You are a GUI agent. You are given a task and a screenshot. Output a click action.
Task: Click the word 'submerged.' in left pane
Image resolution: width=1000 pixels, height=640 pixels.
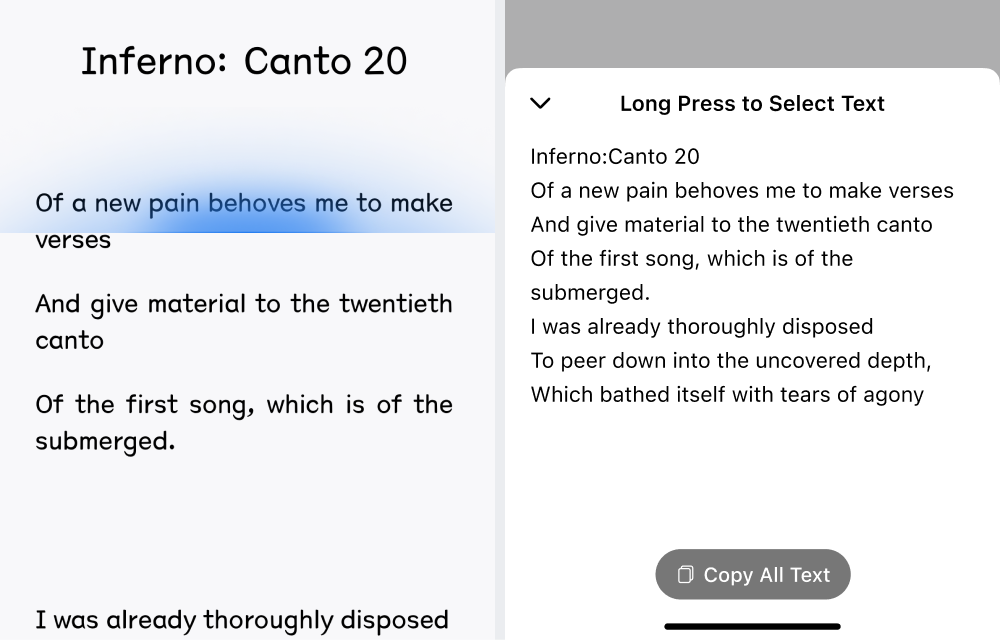point(105,441)
